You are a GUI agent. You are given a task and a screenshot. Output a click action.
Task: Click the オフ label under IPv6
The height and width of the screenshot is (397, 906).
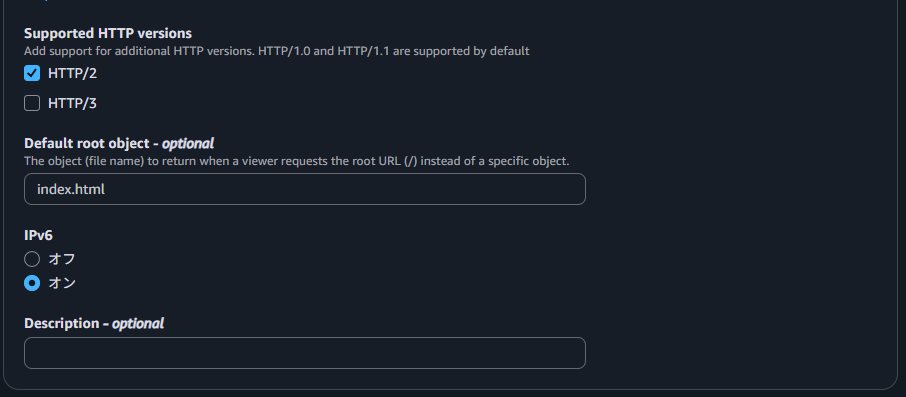62,259
